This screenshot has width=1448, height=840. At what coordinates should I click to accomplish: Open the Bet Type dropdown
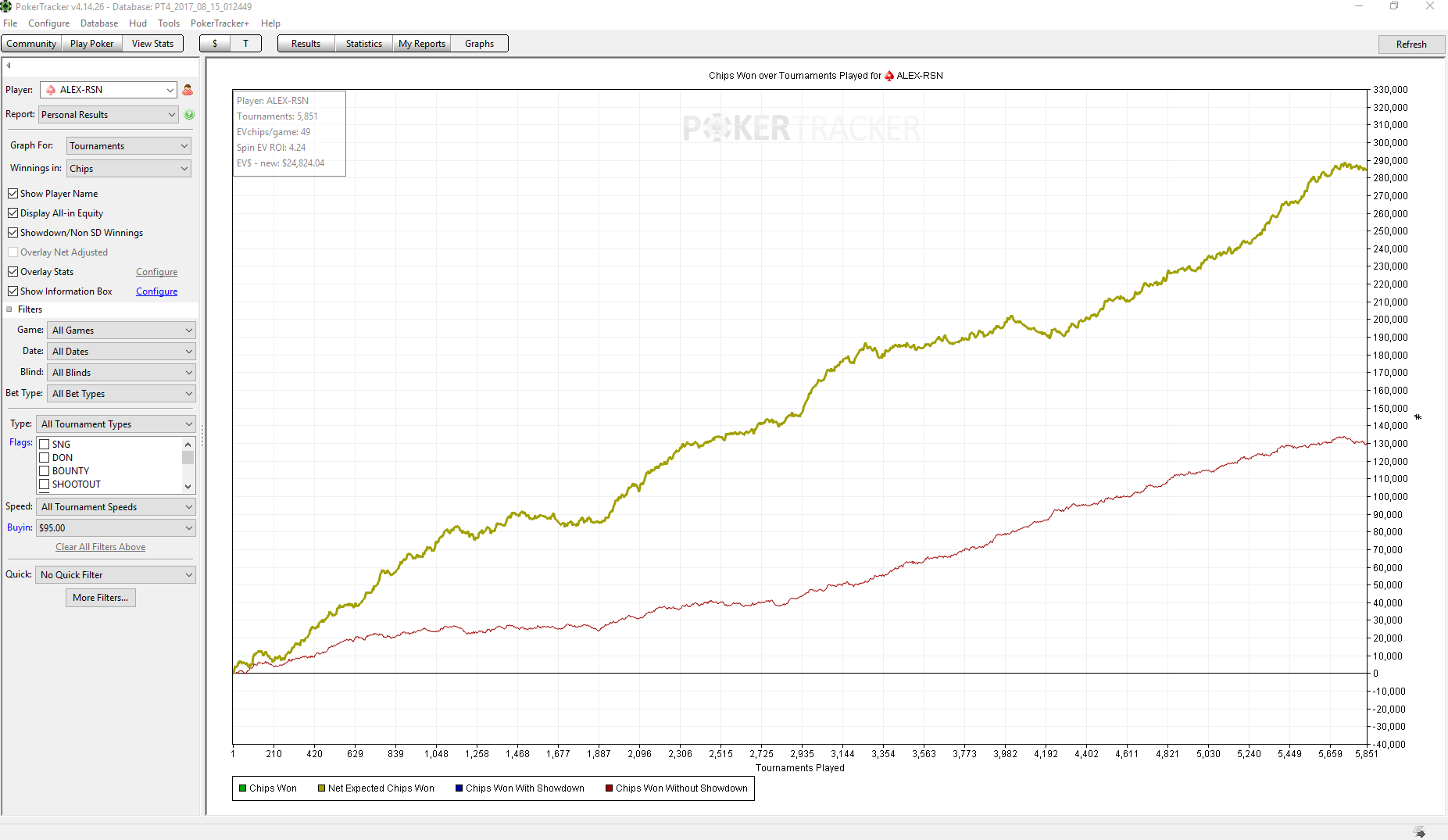point(121,394)
